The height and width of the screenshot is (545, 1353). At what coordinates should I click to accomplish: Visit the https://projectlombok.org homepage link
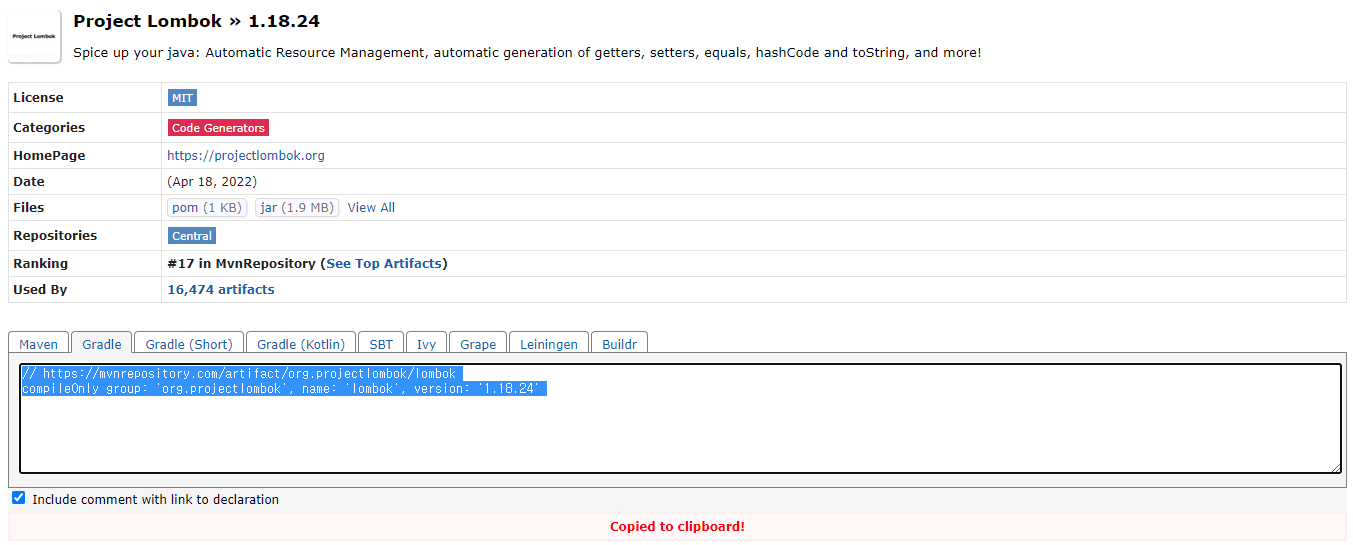pyautogui.click(x=246, y=156)
